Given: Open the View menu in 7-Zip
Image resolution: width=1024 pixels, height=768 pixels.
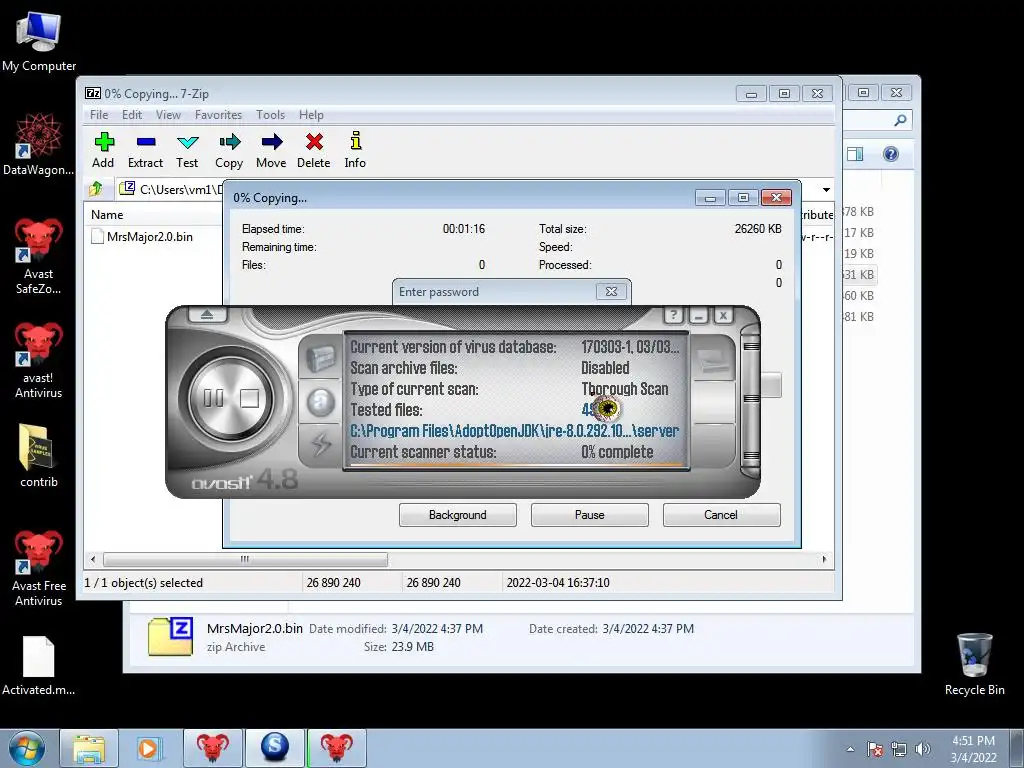Looking at the screenshot, I should click(168, 115).
